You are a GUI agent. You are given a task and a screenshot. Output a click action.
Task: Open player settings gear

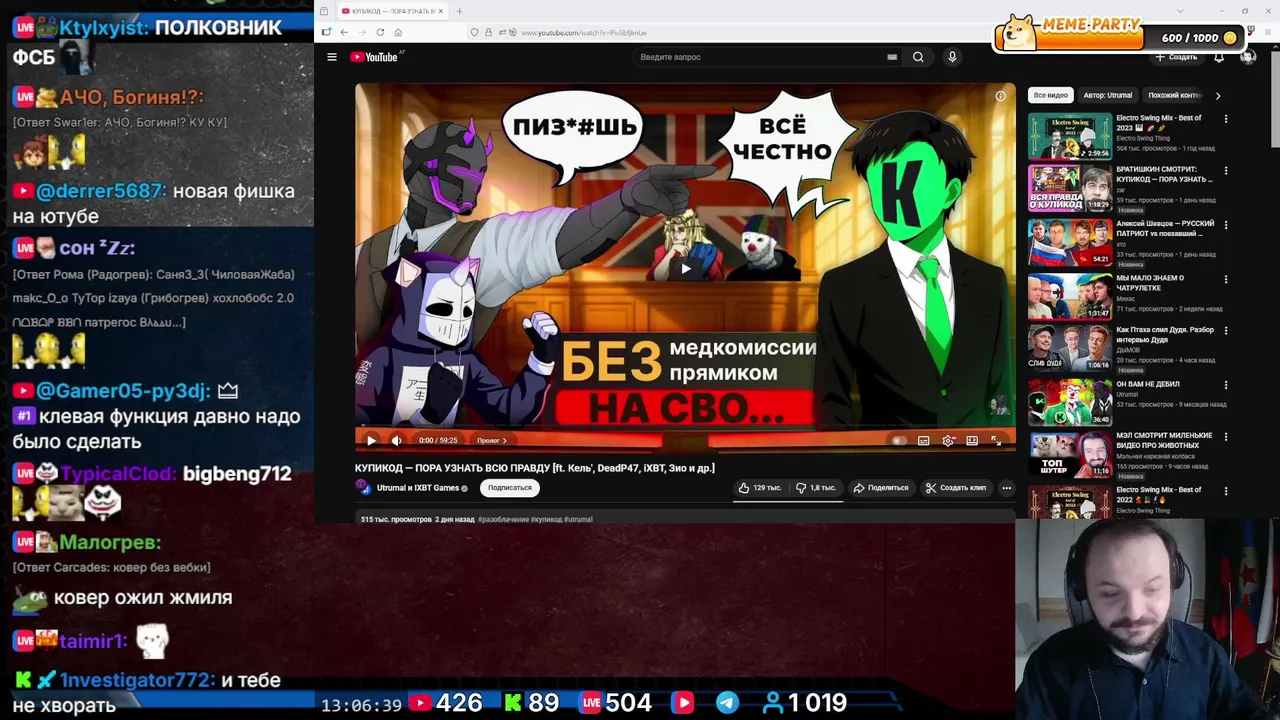[948, 440]
